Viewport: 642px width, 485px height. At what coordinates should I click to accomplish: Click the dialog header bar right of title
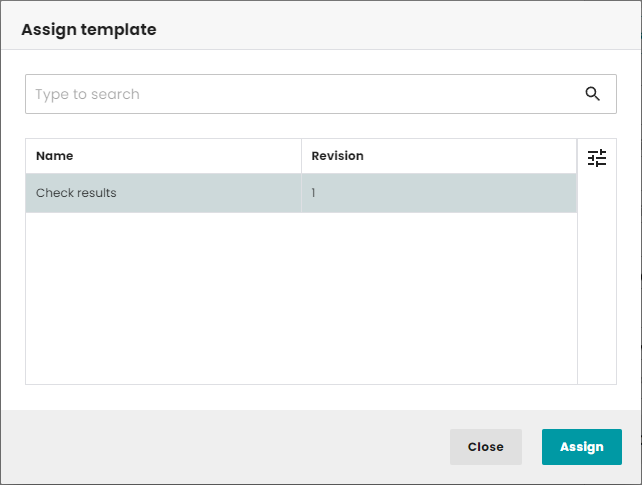pyautogui.click(x=400, y=30)
